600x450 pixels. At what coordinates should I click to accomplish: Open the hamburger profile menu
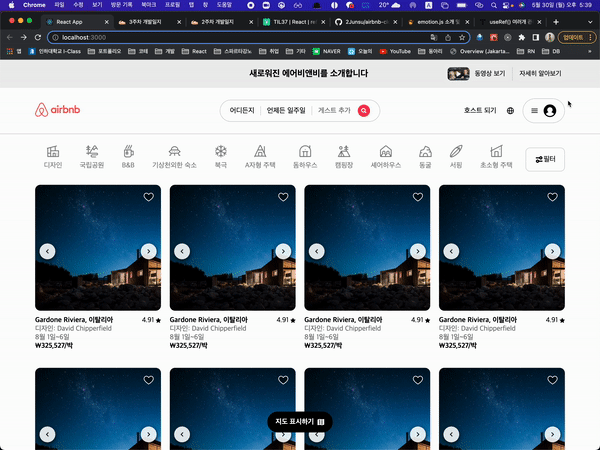(x=543, y=111)
